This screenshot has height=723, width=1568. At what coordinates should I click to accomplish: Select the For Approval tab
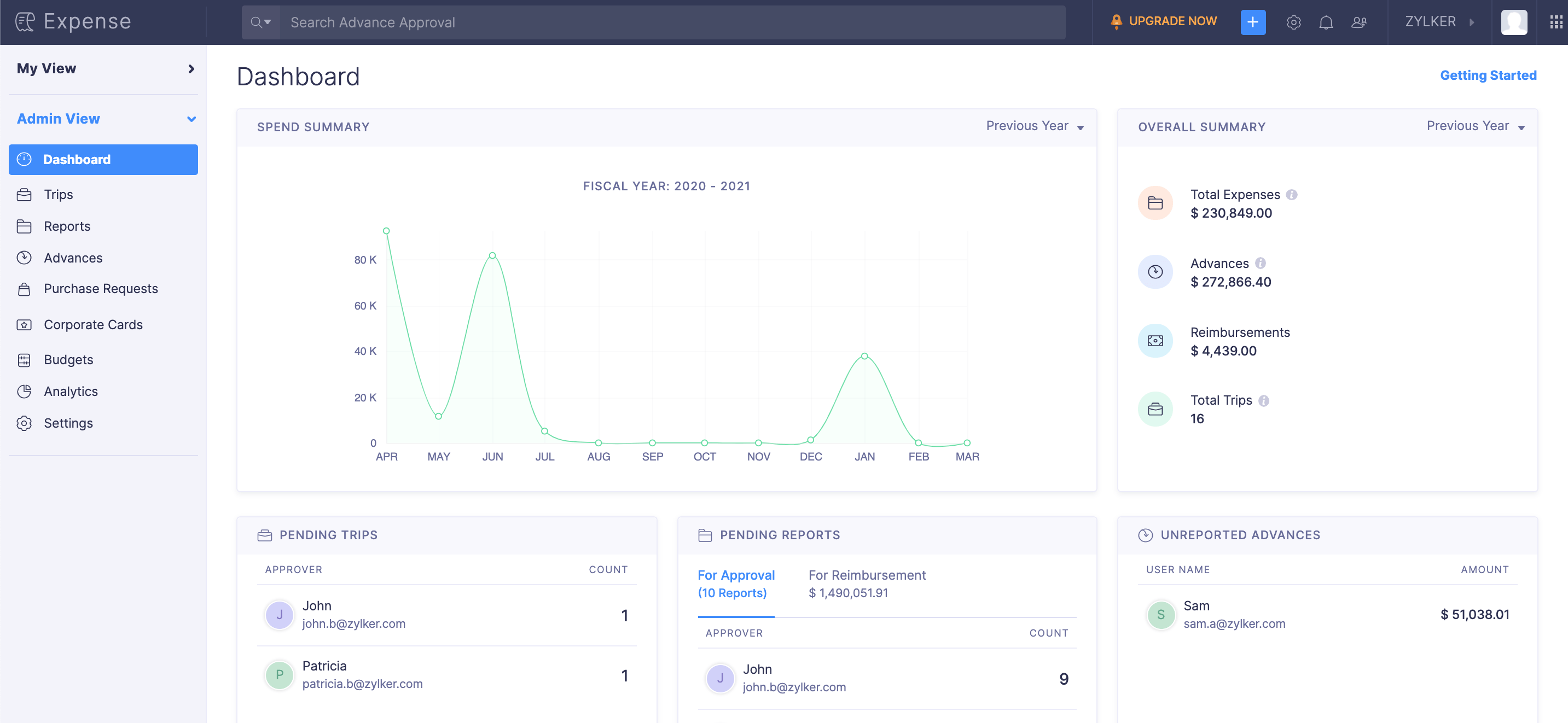735,584
